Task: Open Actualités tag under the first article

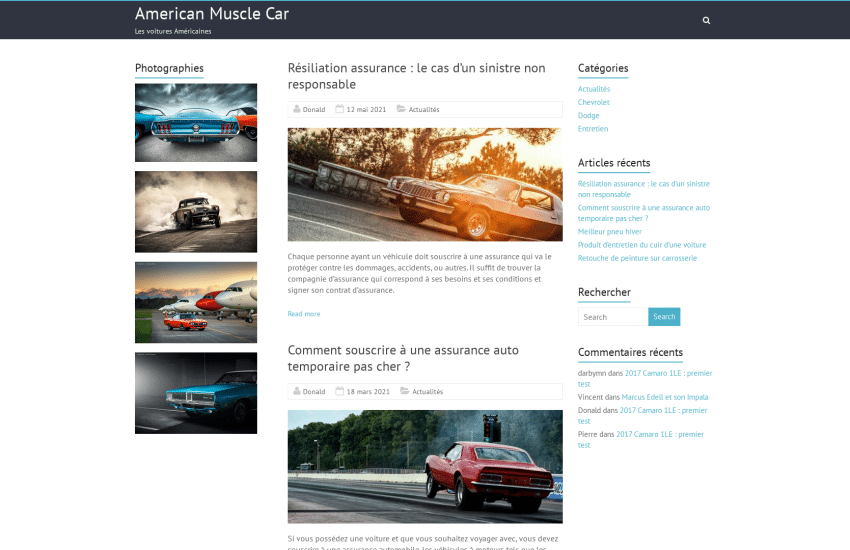Action: pyautogui.click(x=424, y=109)
